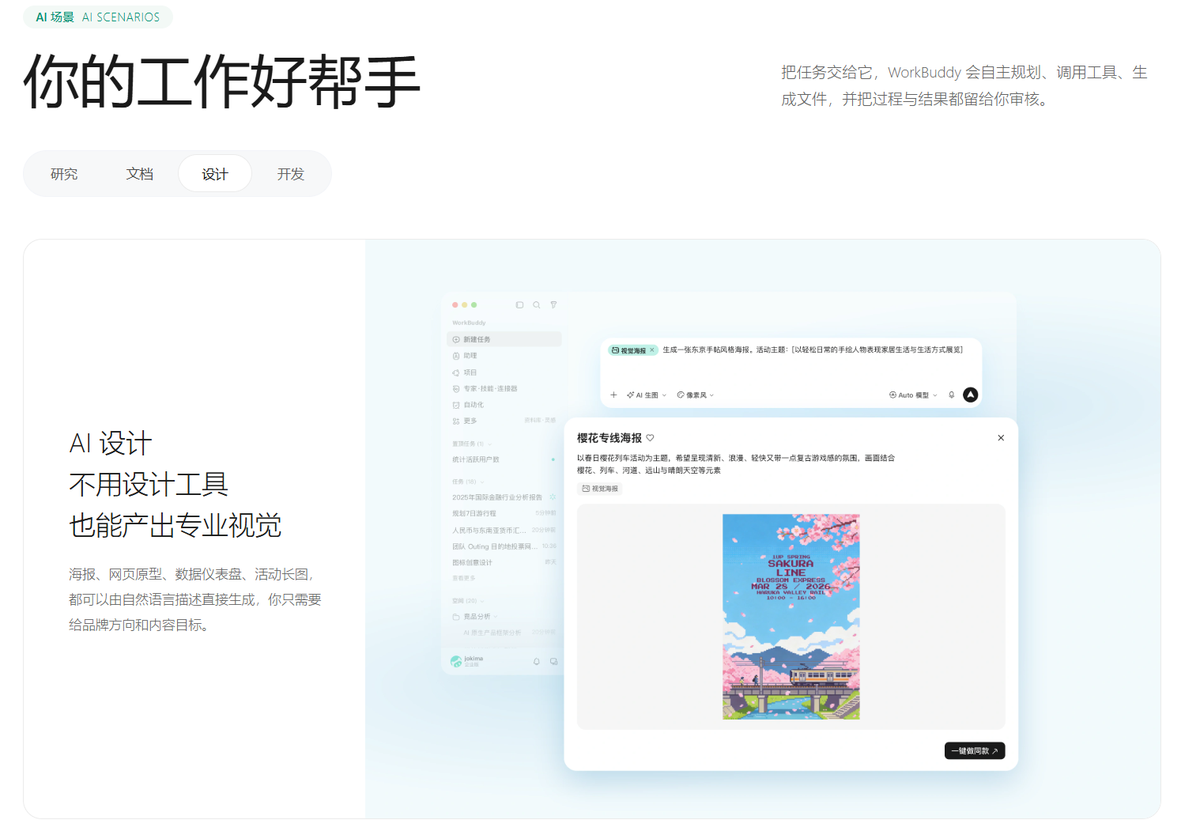The image size is (1200, 835).
Task: Switch to the 研究 tab
Action: [64, 174]
